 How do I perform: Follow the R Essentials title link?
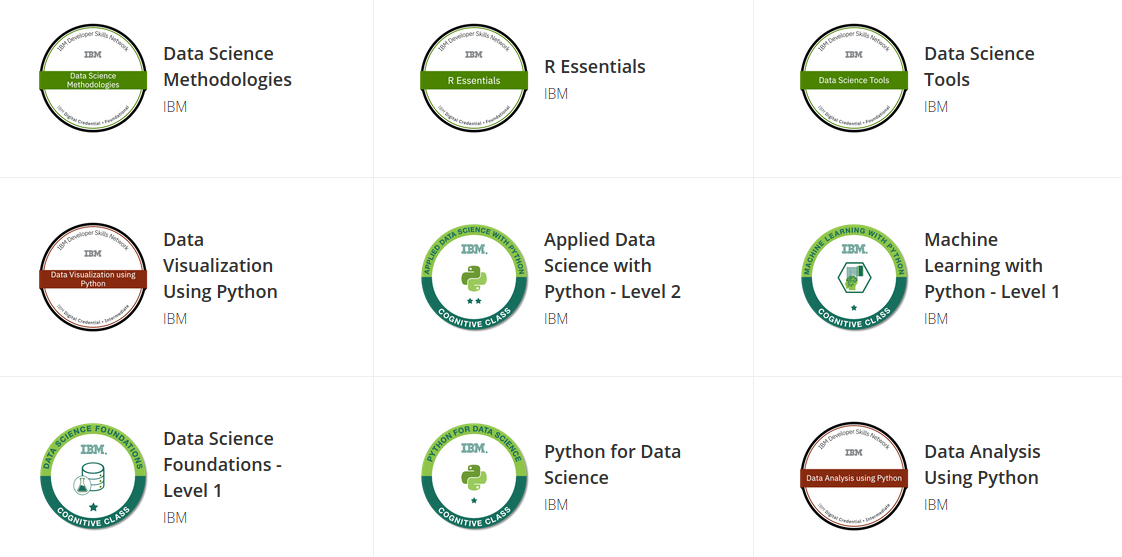595,67
